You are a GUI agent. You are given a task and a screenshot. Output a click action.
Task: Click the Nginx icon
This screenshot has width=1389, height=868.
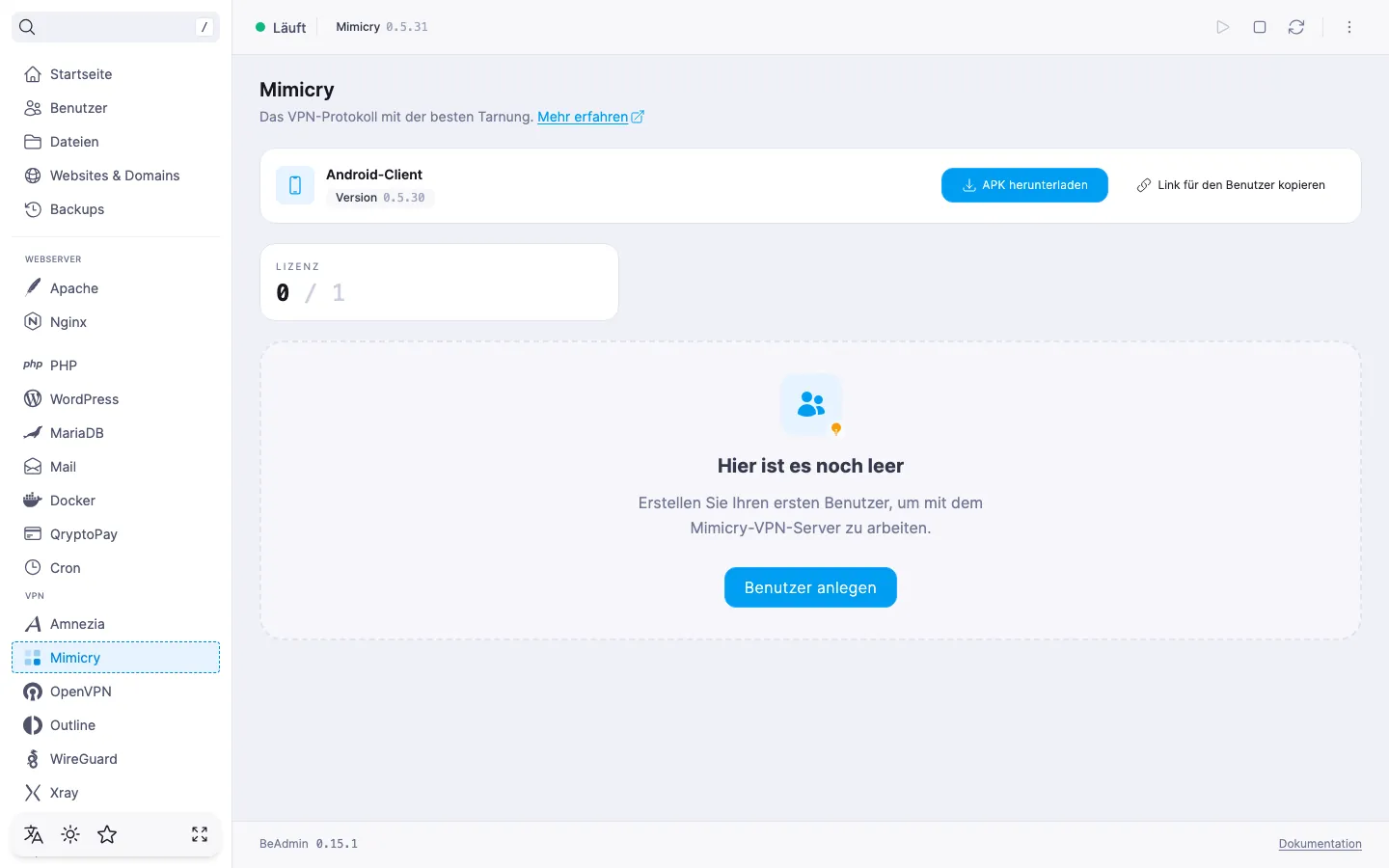pyautogui.click(x=33, y=322)
